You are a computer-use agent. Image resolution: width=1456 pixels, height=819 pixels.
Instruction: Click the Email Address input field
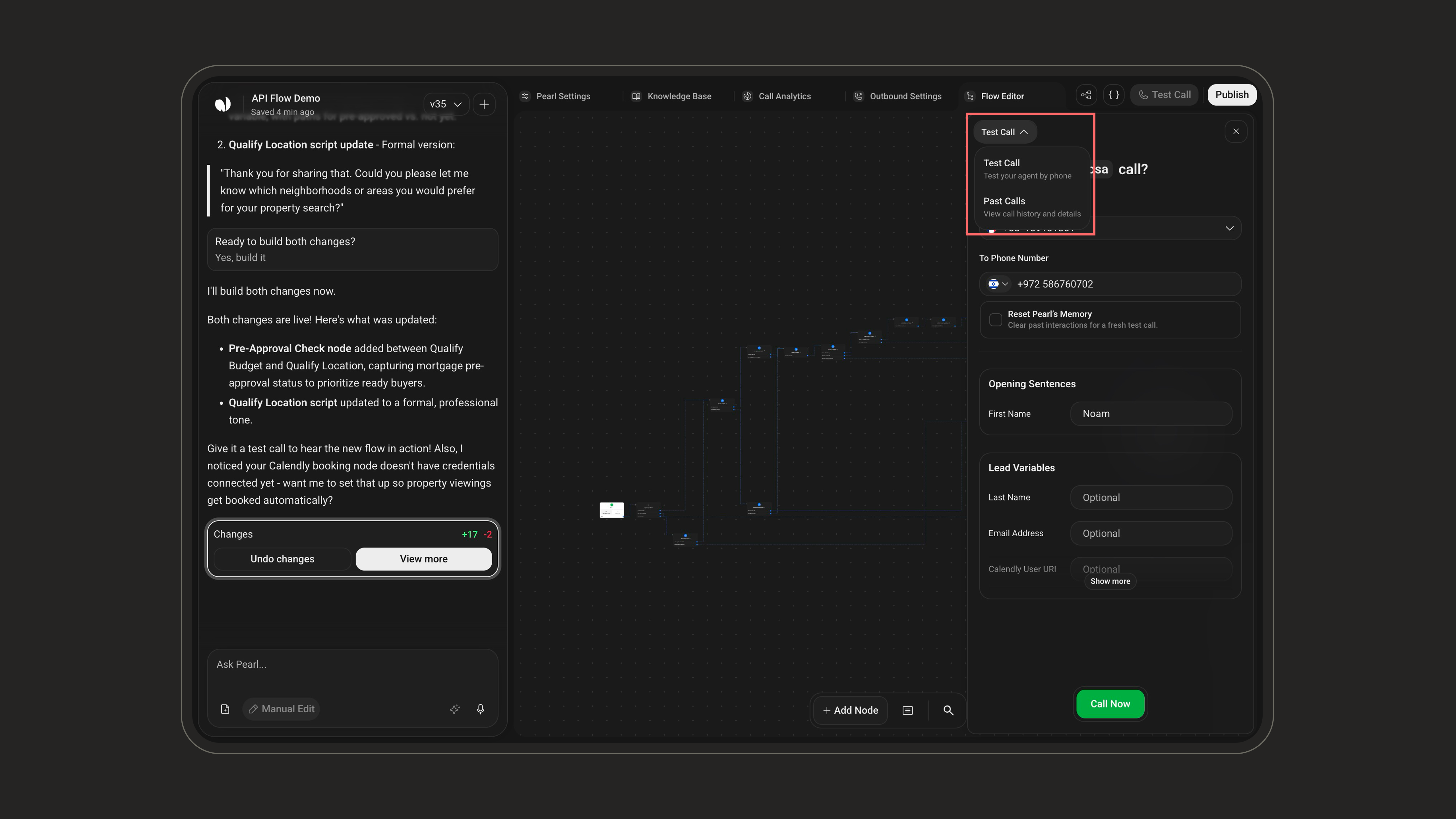pyautogui.click(x=1151, y=533)
